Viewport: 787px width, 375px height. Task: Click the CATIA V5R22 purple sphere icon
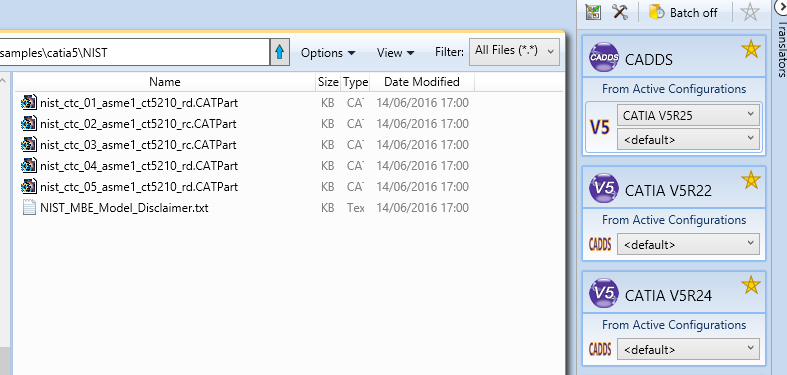pyautogui.click(x=604, y=188)
